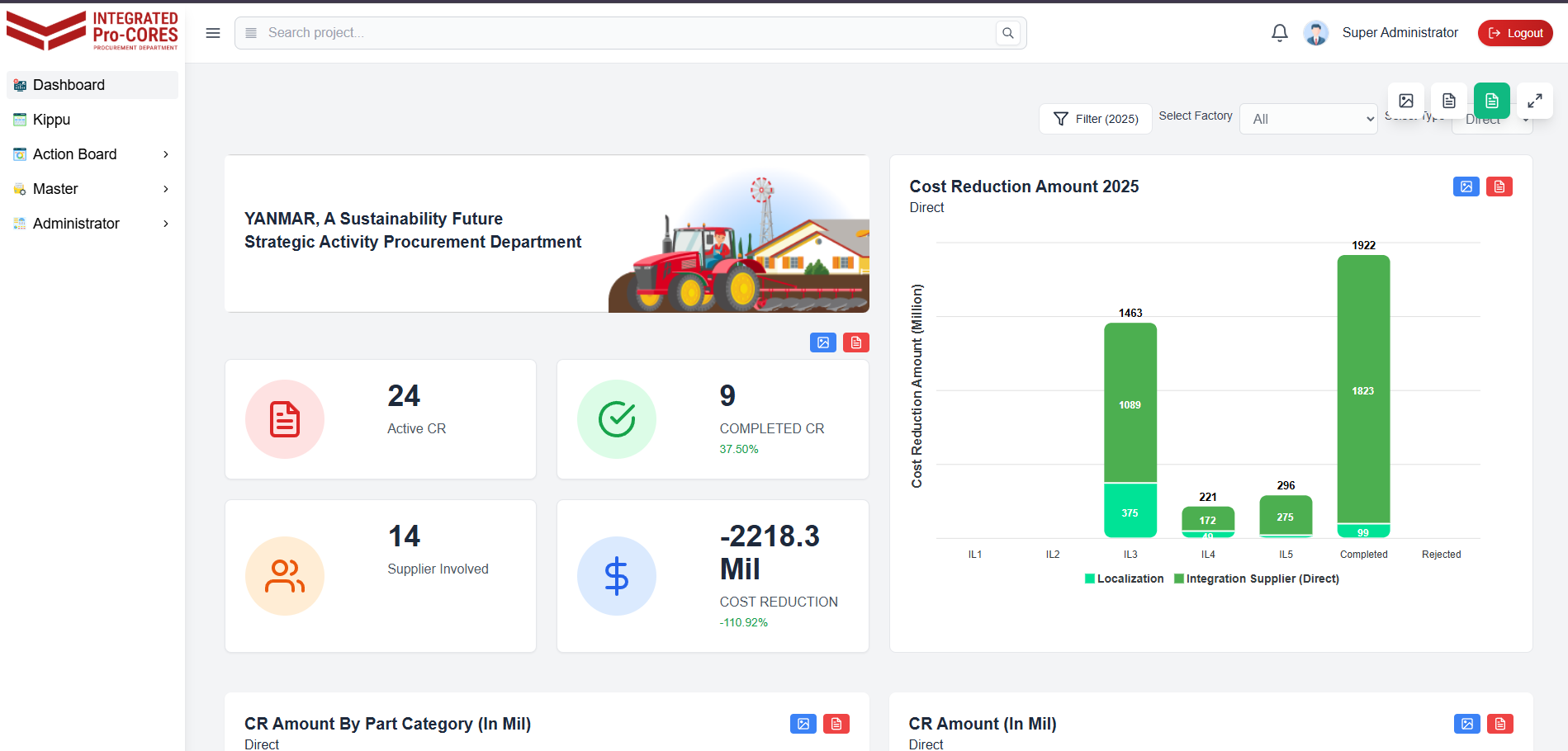Click the CR Amount (In Mil) blue image icon

pyautogui.click(x=1467, y=724)
